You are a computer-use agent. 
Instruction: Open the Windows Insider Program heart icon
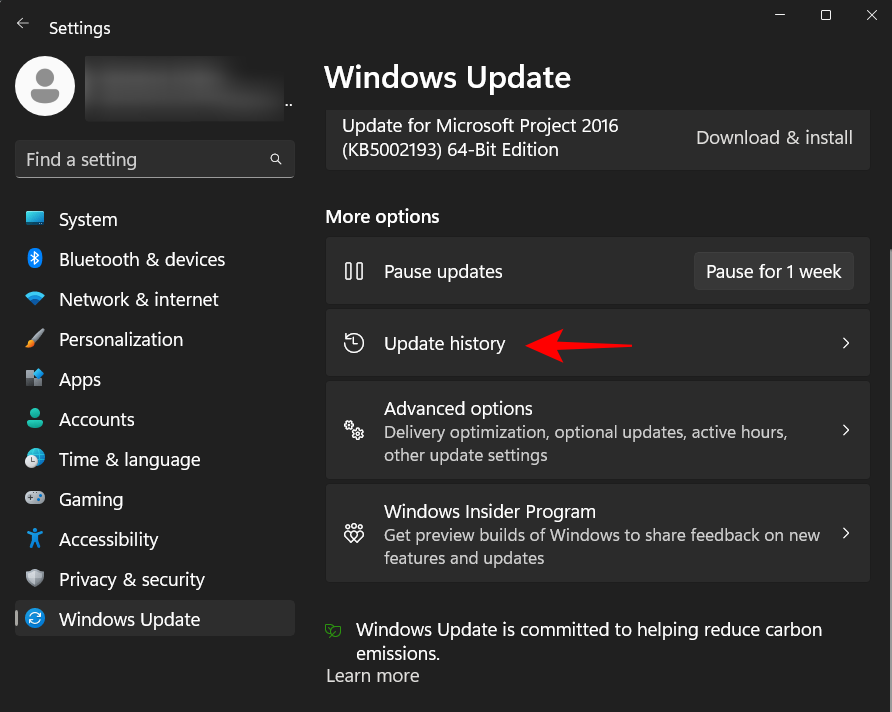pyautogui.click(x=354, y=533)
